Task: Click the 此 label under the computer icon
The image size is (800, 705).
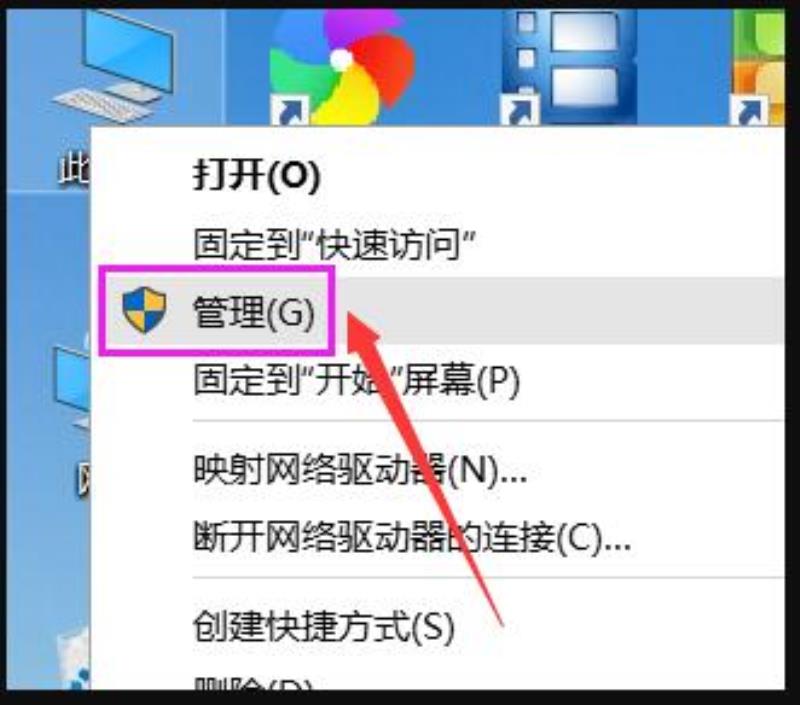Action: 74,168
